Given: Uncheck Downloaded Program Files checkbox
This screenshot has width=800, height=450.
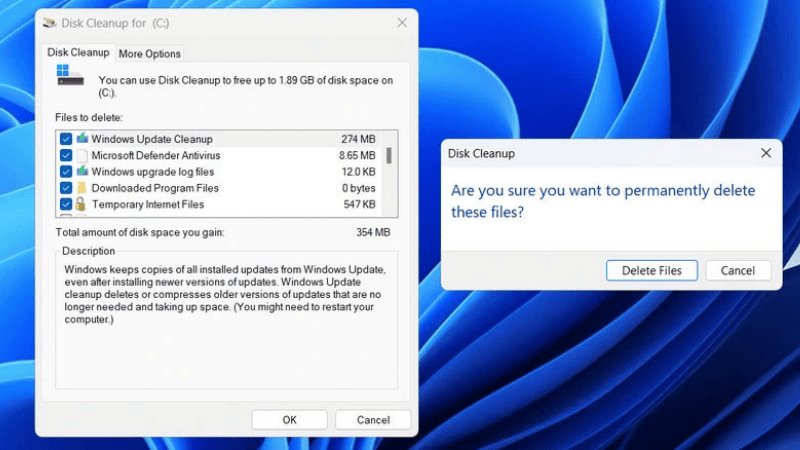Looking at the screenshot, I should point(66,188).
